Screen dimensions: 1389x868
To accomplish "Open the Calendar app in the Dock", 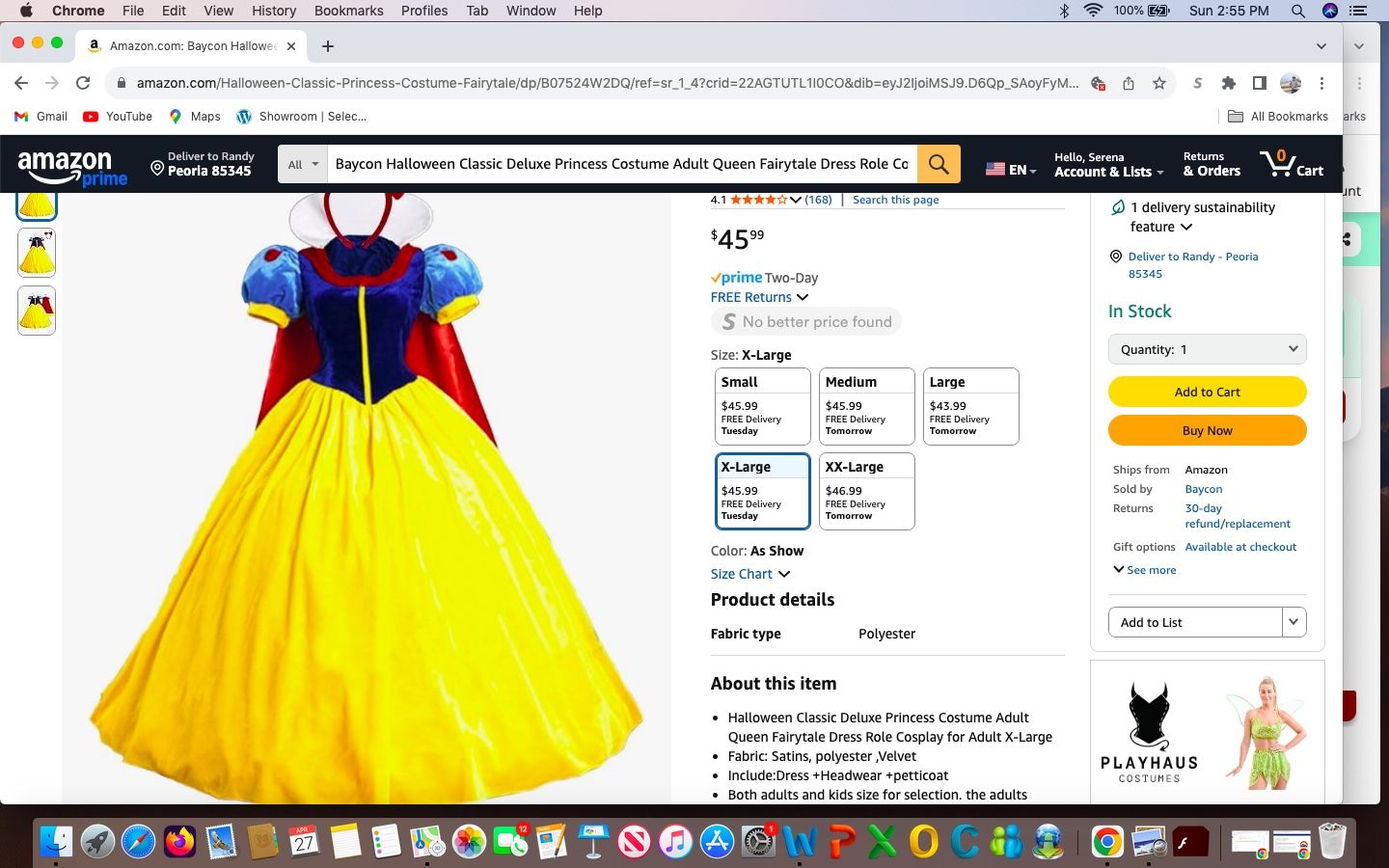I will tap(304, 841).
